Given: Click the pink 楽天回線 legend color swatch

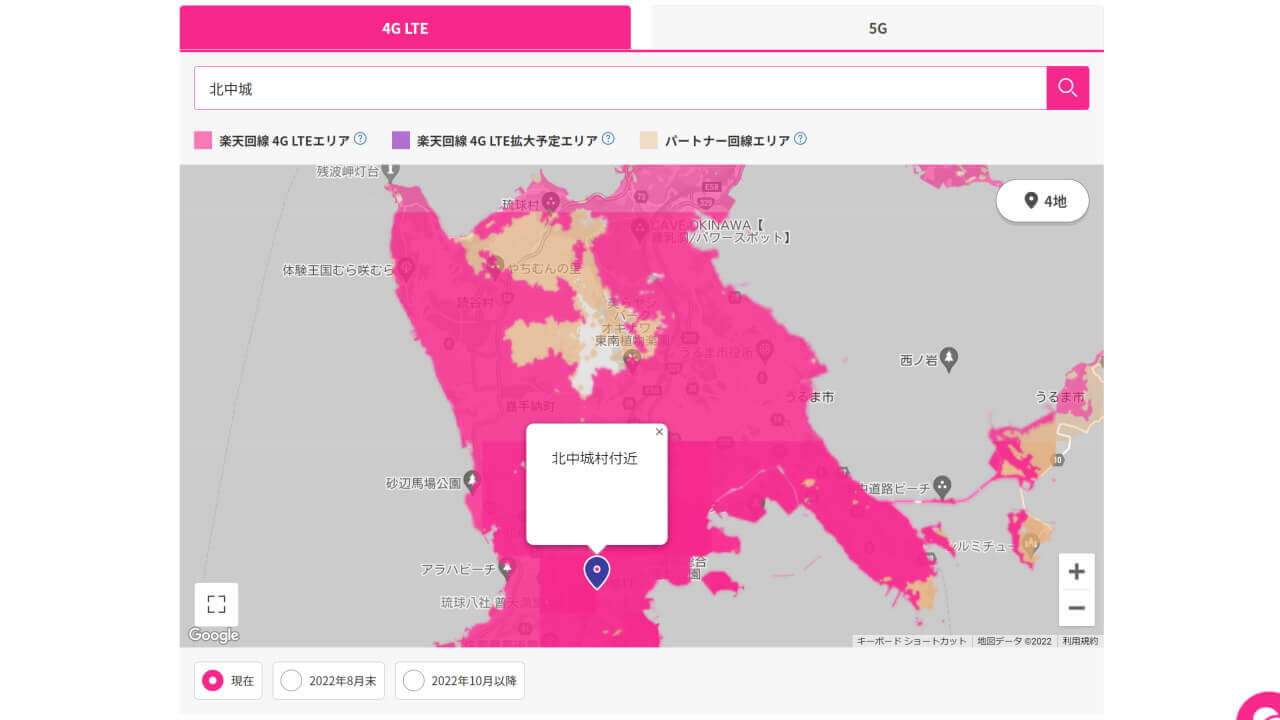Looking at the screenshot, I should point(201,139).
